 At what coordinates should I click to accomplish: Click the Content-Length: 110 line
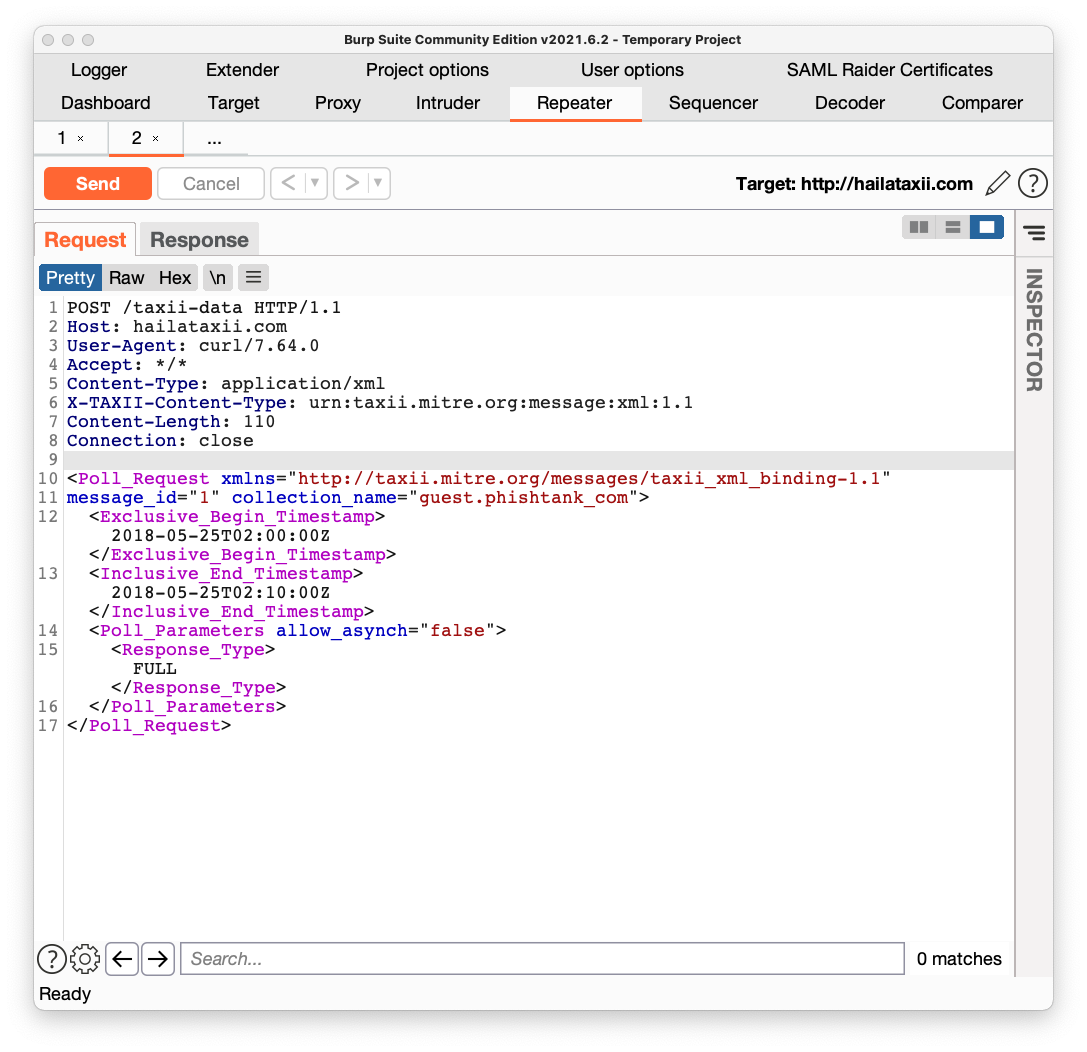coord(171,421)
